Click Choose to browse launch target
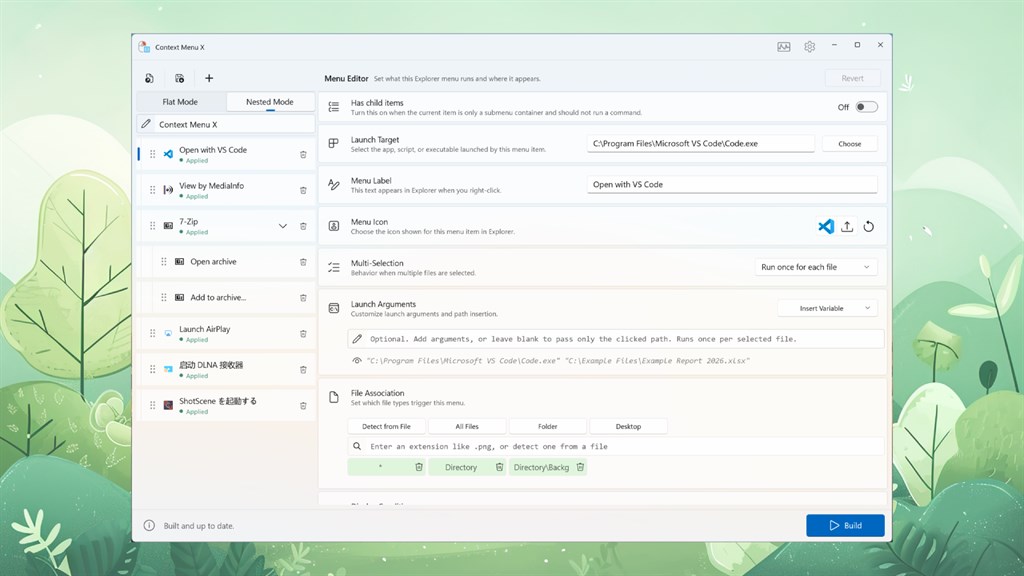The height and width of the screenshot is (576, 1024). pyautogui.click(x=850, y=144)
